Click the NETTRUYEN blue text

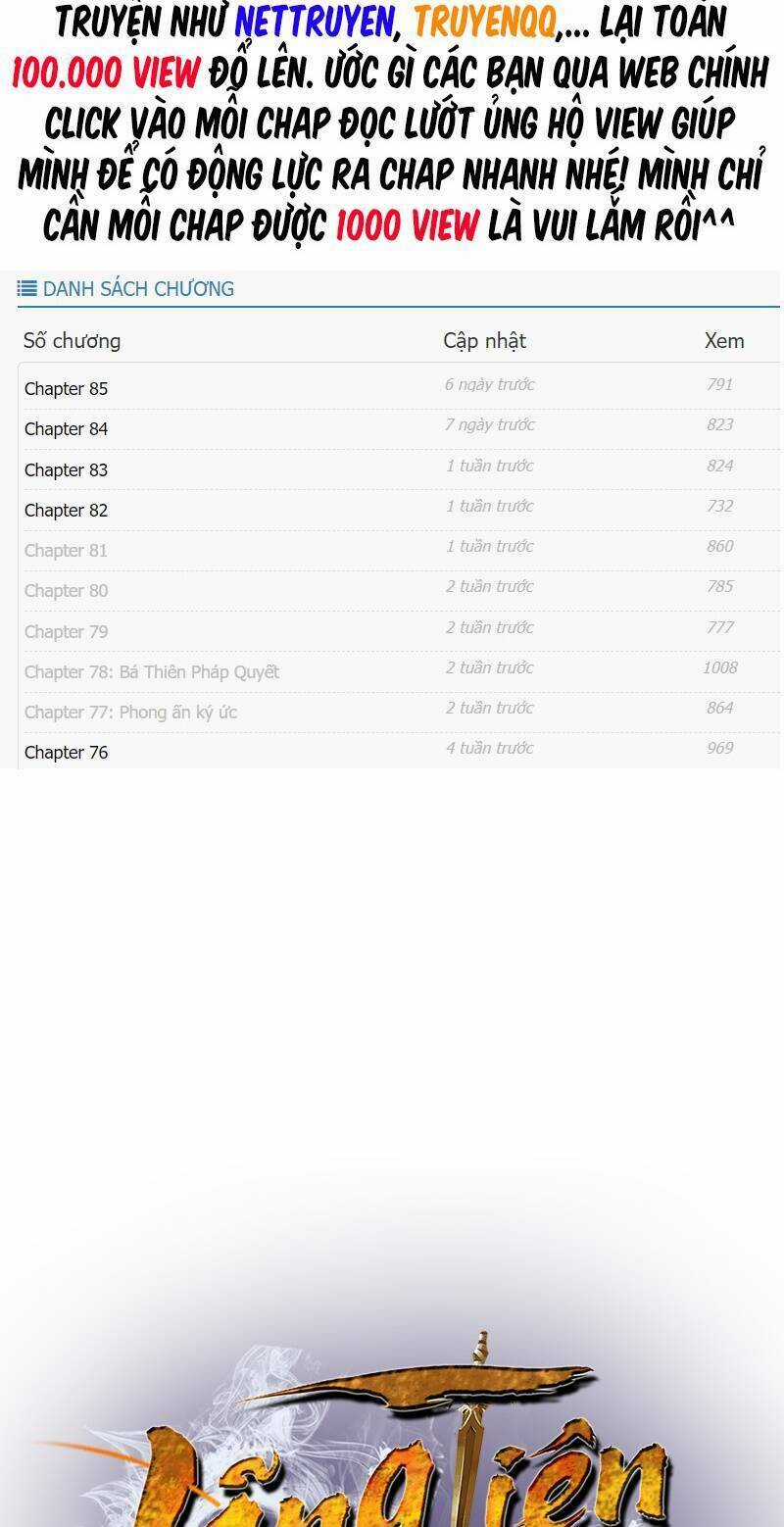tap(315, 22)
